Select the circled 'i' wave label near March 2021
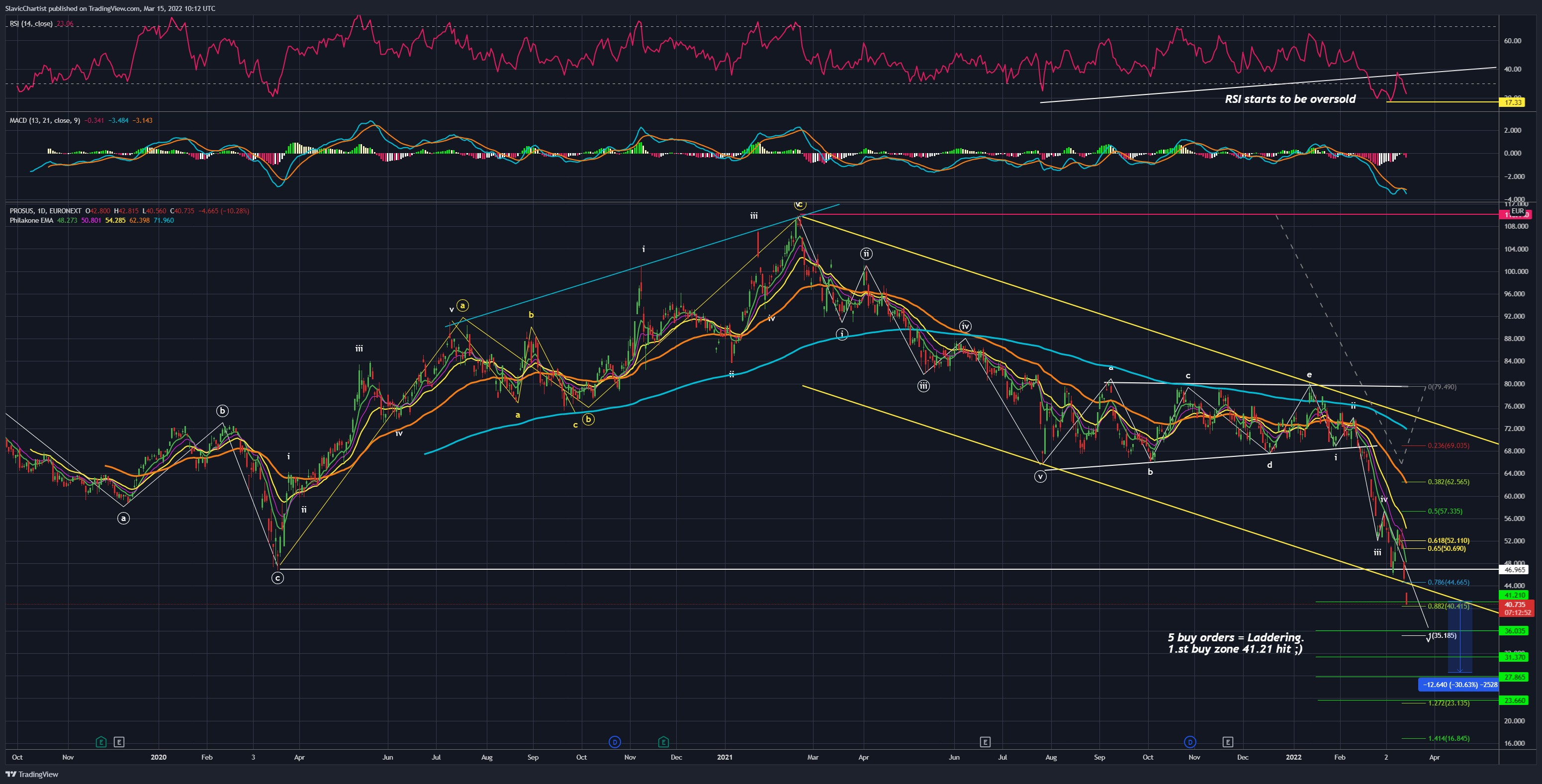The width and height of the screenshot is (1542, 784). point(842,334)
